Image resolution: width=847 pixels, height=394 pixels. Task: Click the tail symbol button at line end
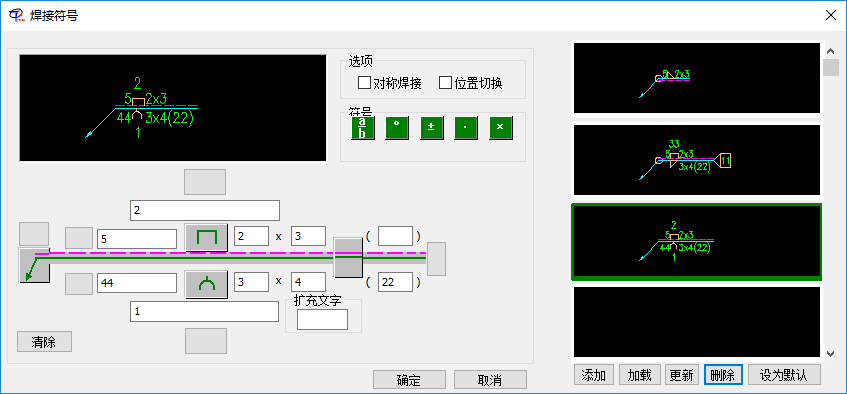[x=436, y=259]
